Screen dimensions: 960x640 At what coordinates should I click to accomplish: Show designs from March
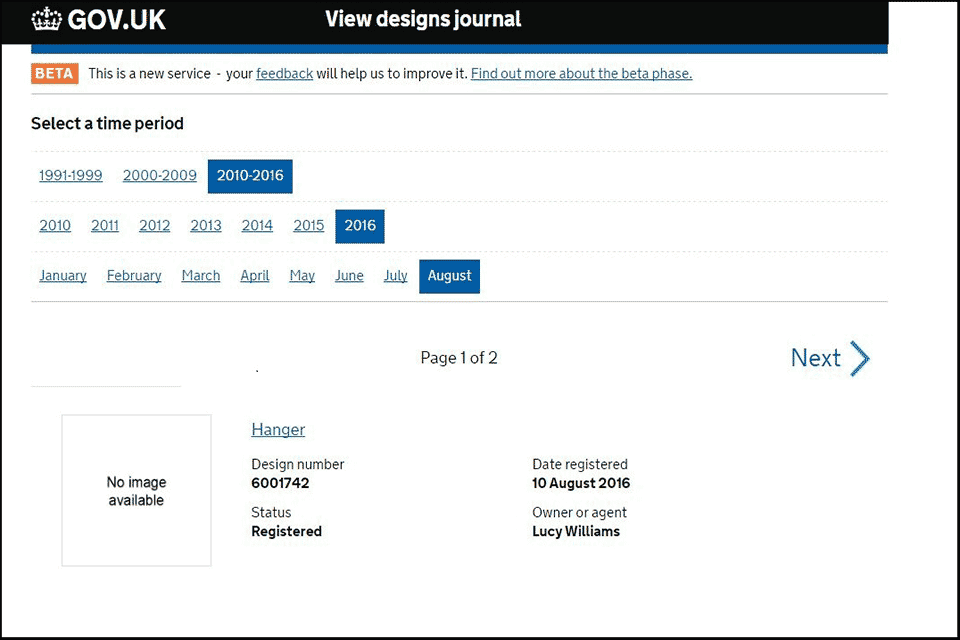pyautogui.click(x=201, y=276)
